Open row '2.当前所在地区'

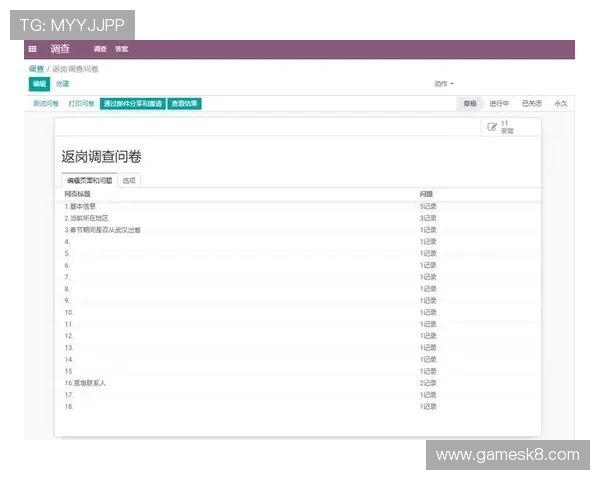298,218
